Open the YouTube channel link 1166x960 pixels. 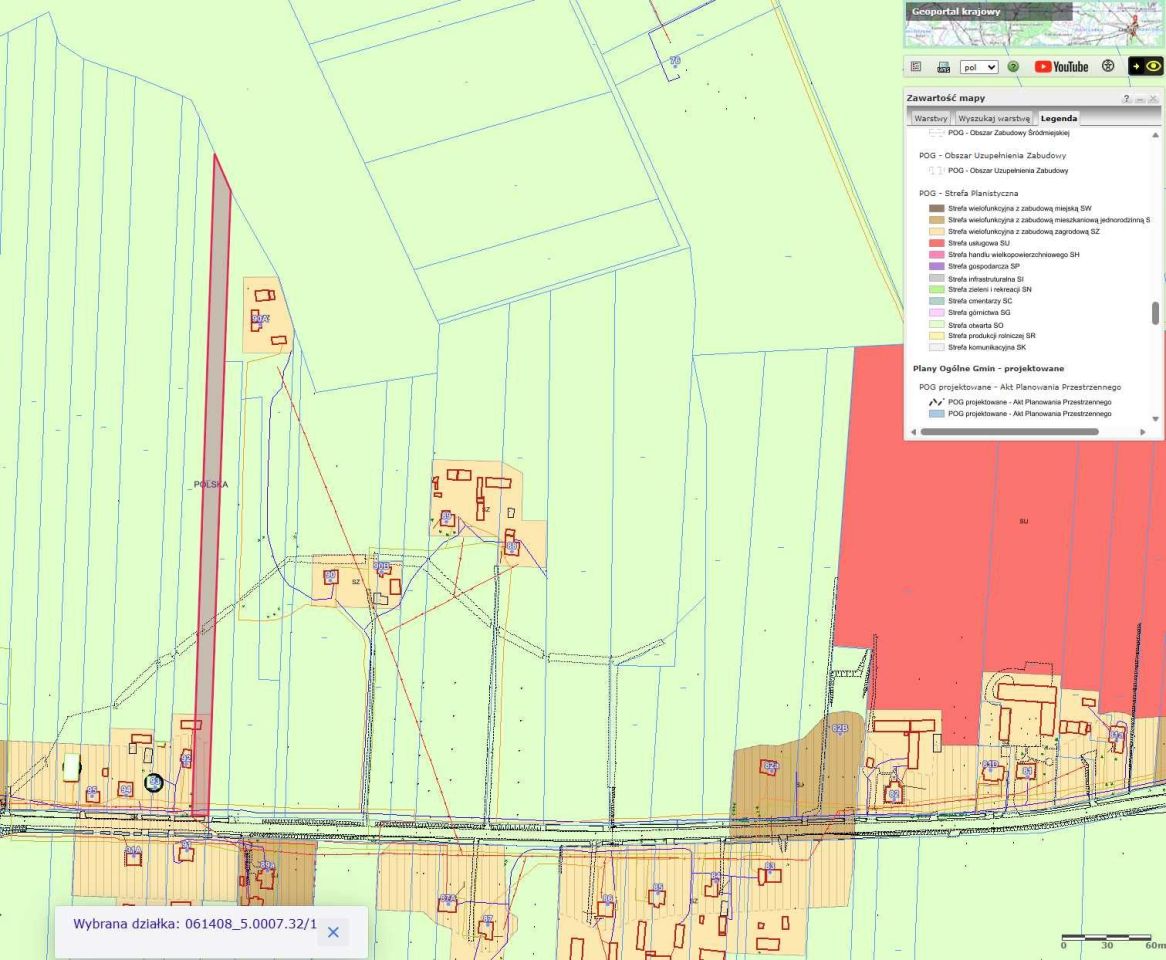coord(1061,67)
